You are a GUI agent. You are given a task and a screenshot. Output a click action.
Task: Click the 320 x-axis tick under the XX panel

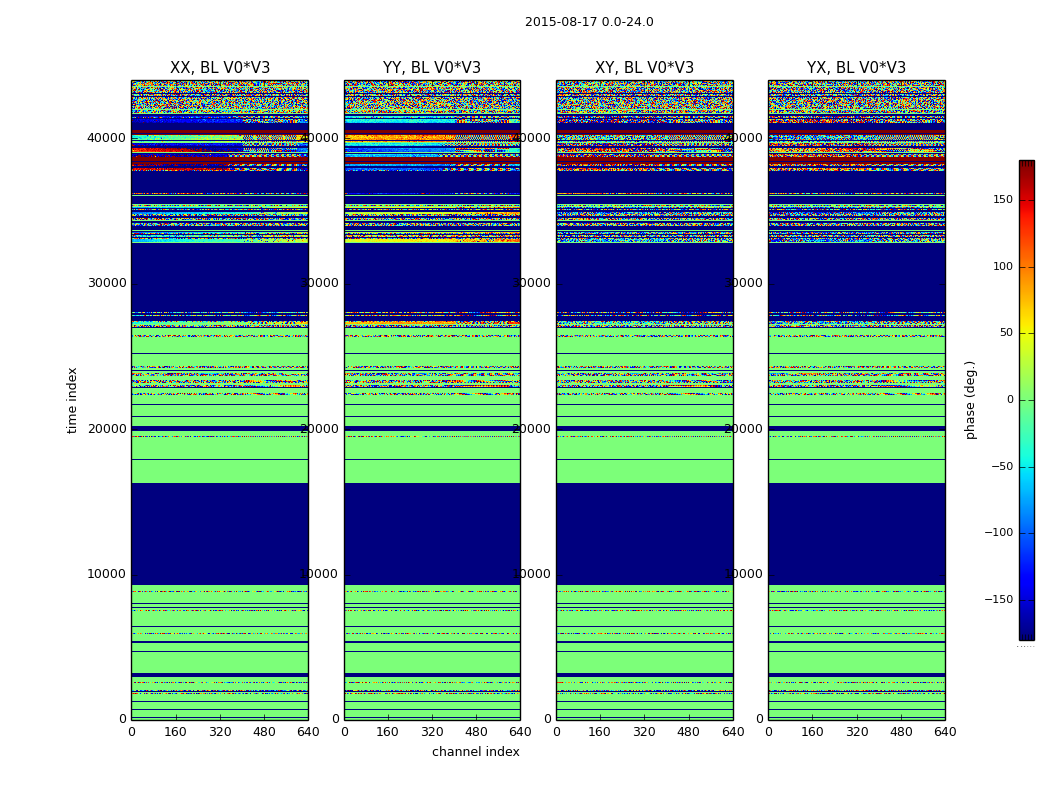click(220, 732)
